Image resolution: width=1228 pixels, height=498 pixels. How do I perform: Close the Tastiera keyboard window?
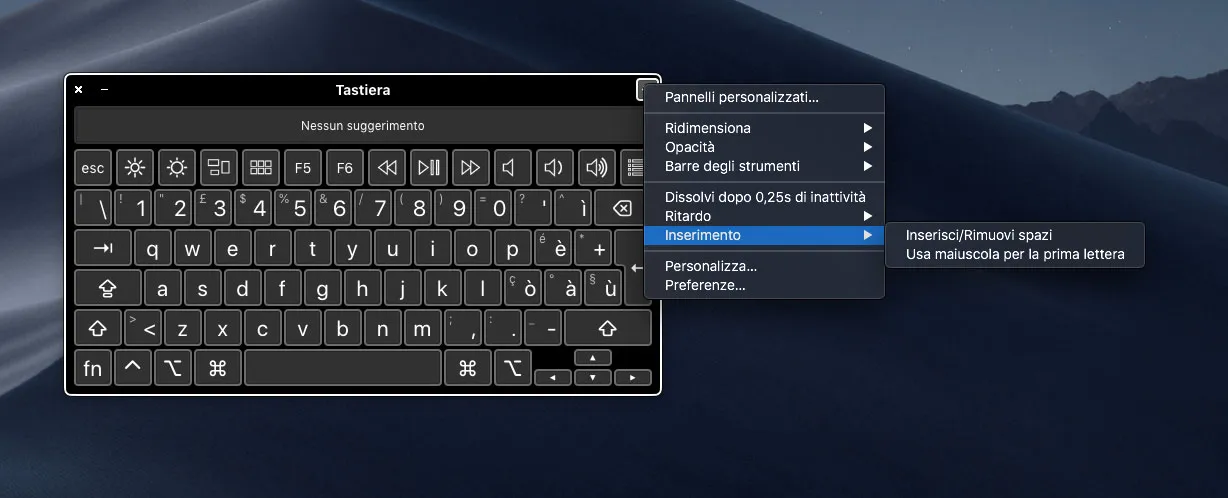[79, 90]
